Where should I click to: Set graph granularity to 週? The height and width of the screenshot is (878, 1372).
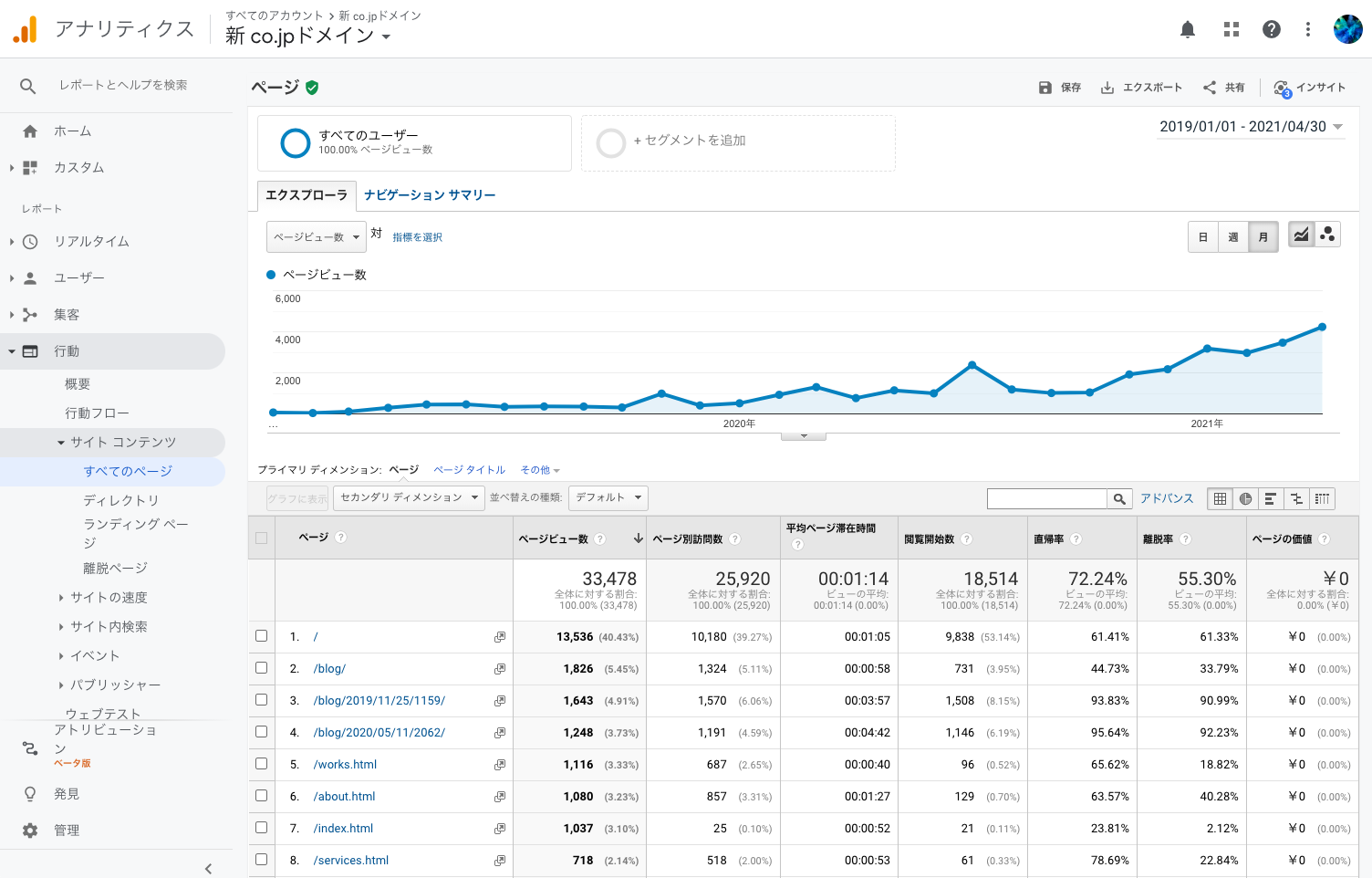pyautogui.click(x=1233, y=237)
